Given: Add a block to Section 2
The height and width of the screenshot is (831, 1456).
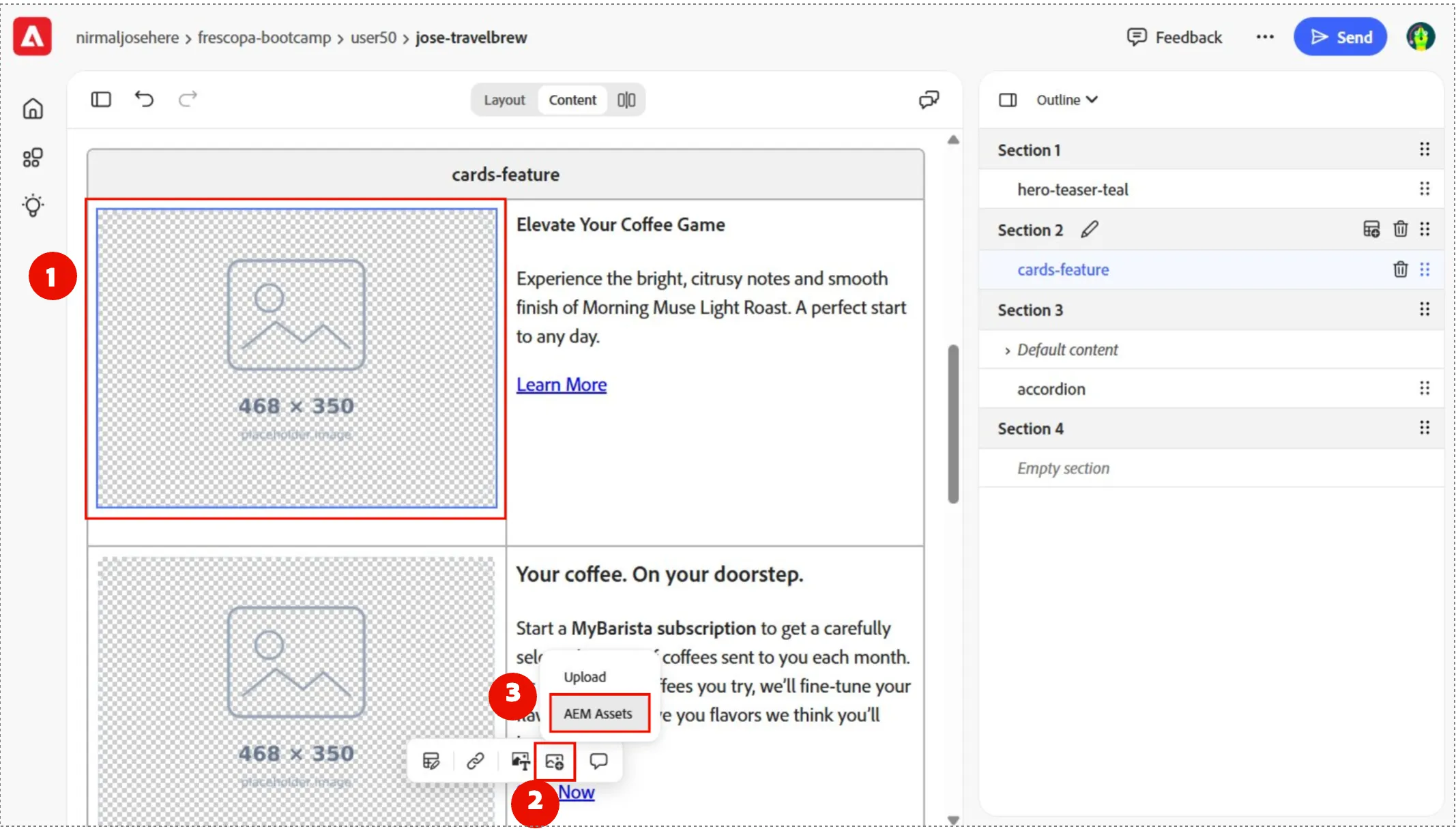Looking at the screenshot, I should (x=1371, y=229).
